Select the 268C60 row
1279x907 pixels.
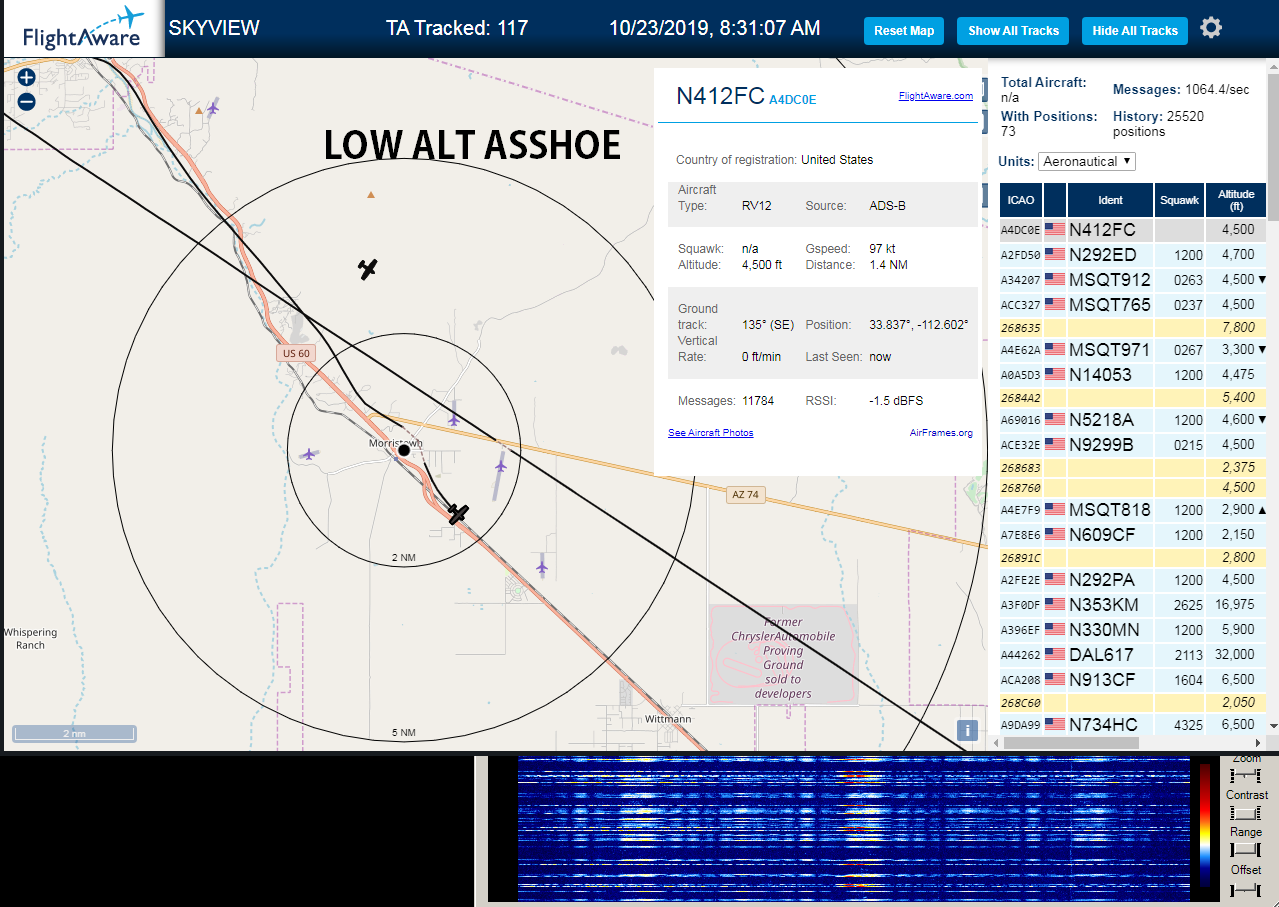point(1133,703)
